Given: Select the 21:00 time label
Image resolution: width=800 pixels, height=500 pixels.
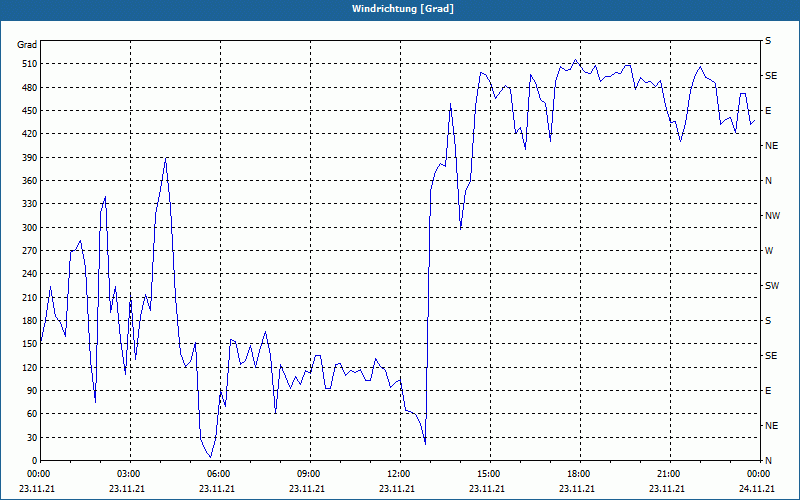Looking at the screenshot, I should 666,474.
